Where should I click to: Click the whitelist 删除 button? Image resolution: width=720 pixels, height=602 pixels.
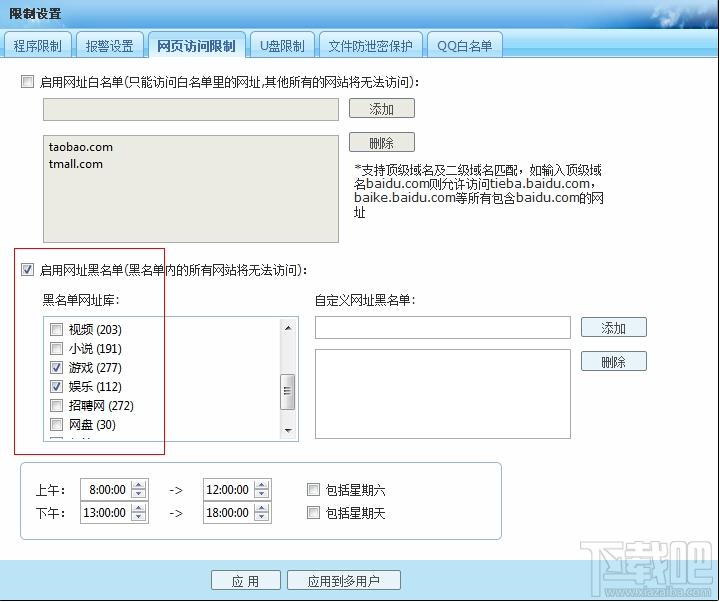(382, 143)
